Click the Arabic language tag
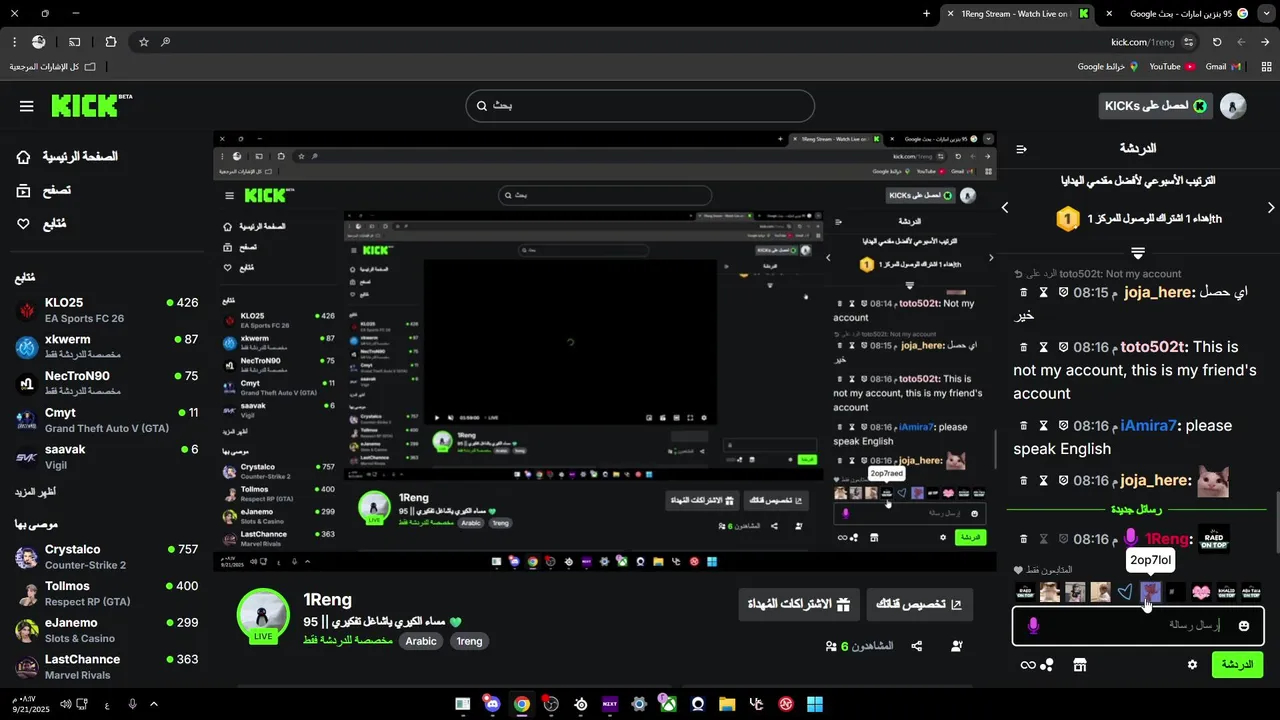 (x=420, y=641)
